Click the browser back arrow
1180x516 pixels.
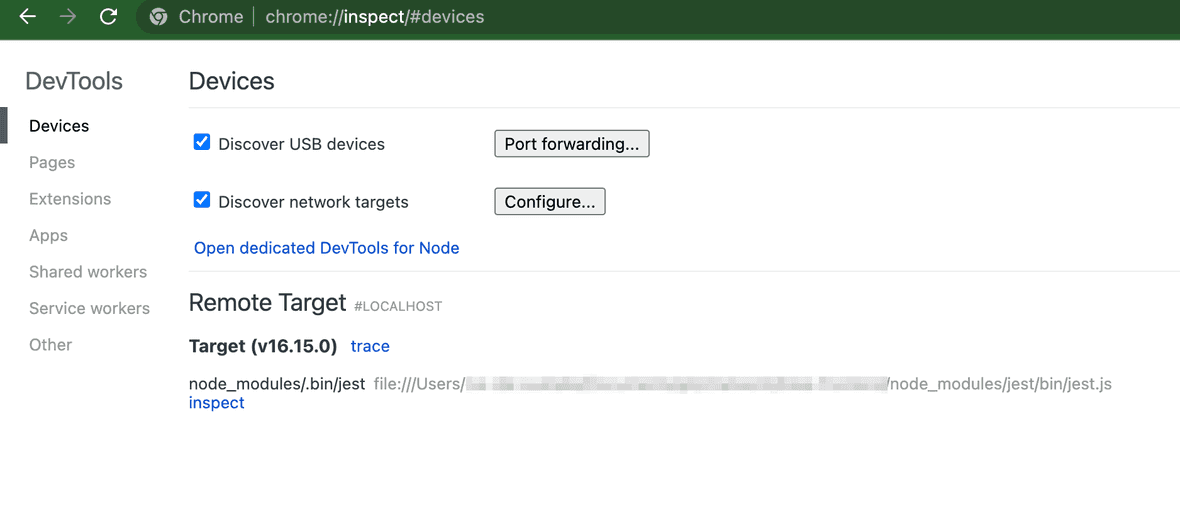(x=28, y=17)
